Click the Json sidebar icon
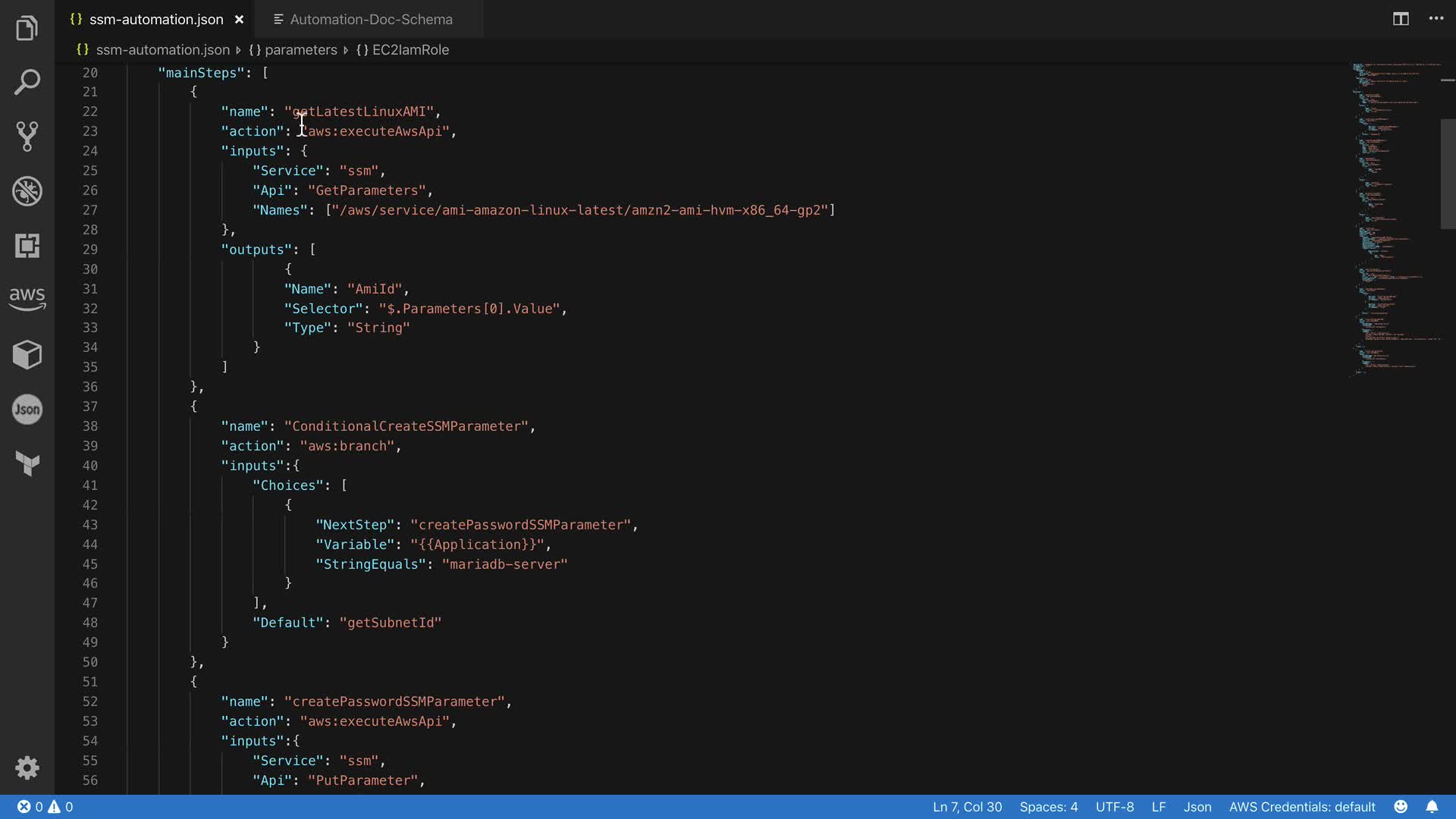This screenshot has width=1456, height=819. [x=27, y=409]
